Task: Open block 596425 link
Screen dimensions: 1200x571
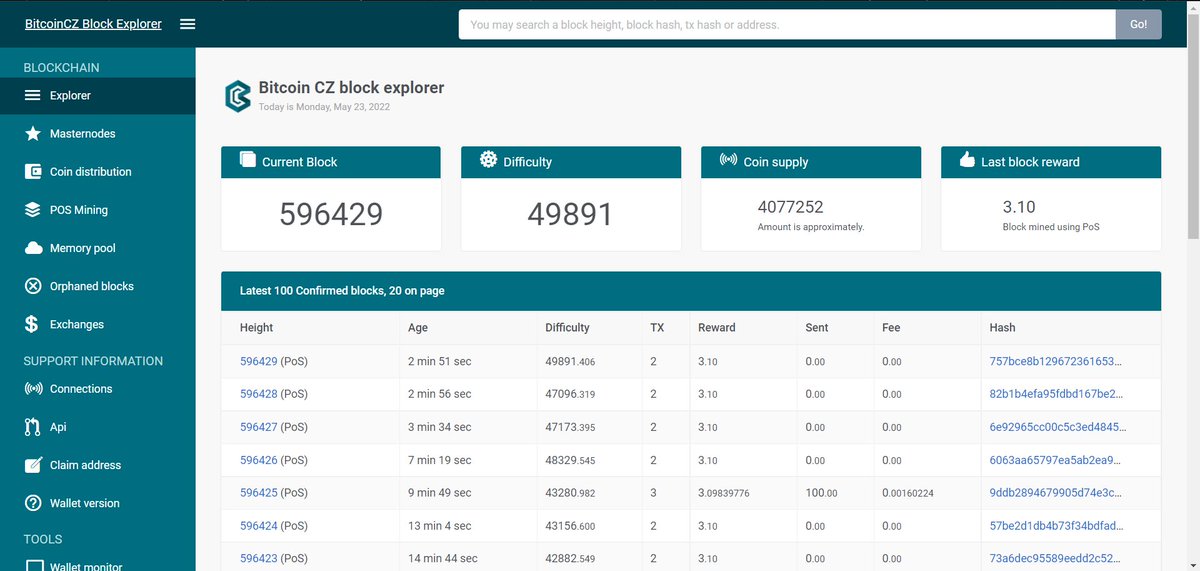Action: point(259,493)
